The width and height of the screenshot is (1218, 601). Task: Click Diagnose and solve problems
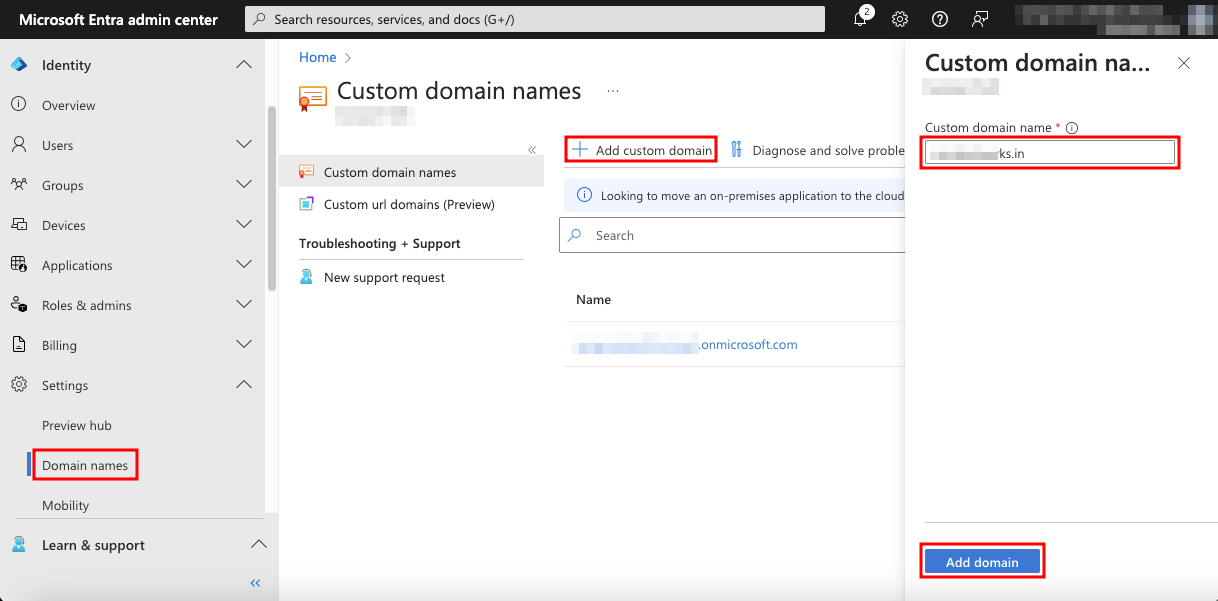(817, 150)
